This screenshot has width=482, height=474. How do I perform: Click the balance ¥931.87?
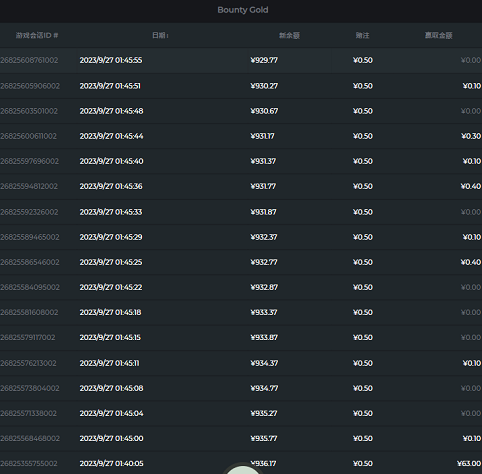(263, 212)
